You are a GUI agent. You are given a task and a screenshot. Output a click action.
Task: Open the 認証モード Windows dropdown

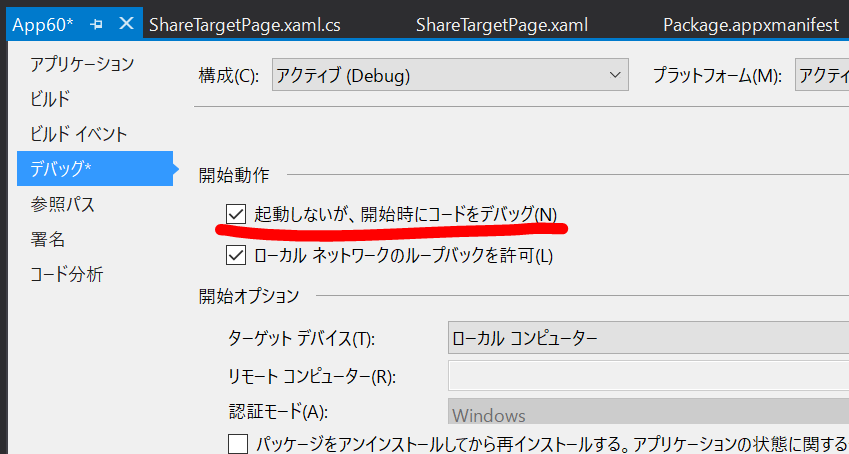[648, 412]
